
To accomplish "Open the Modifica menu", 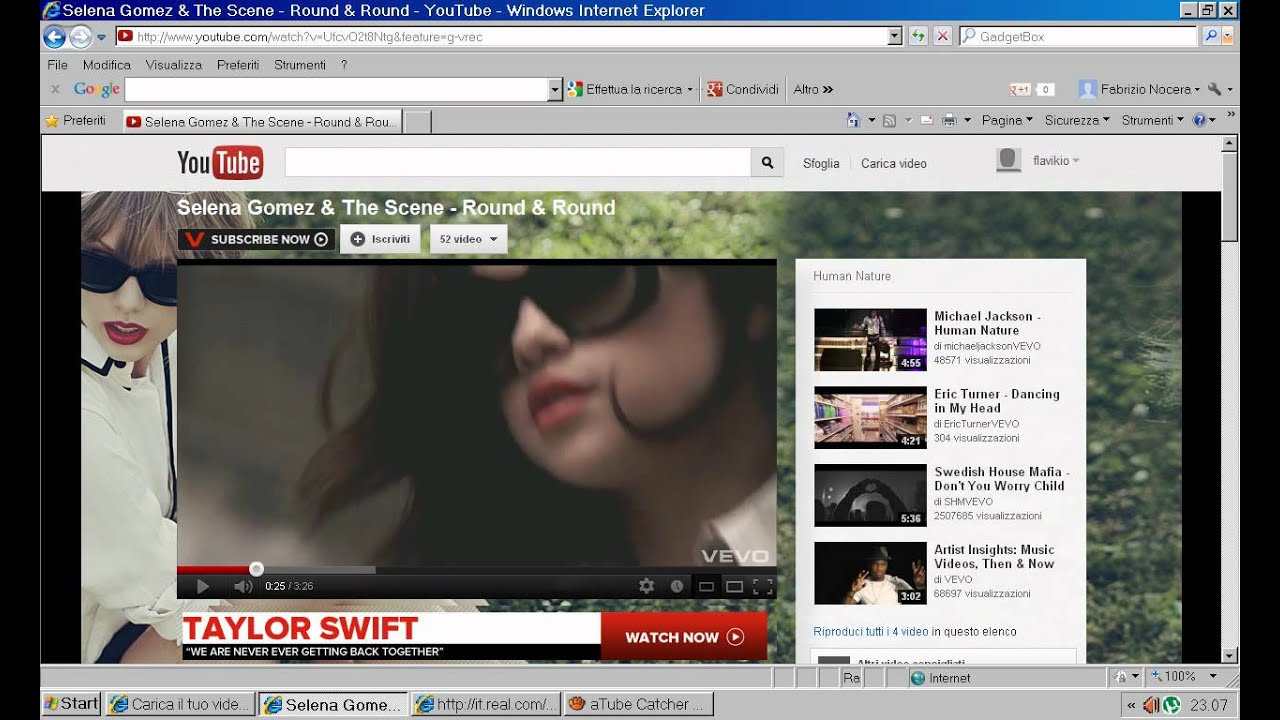I will [107, 64].
